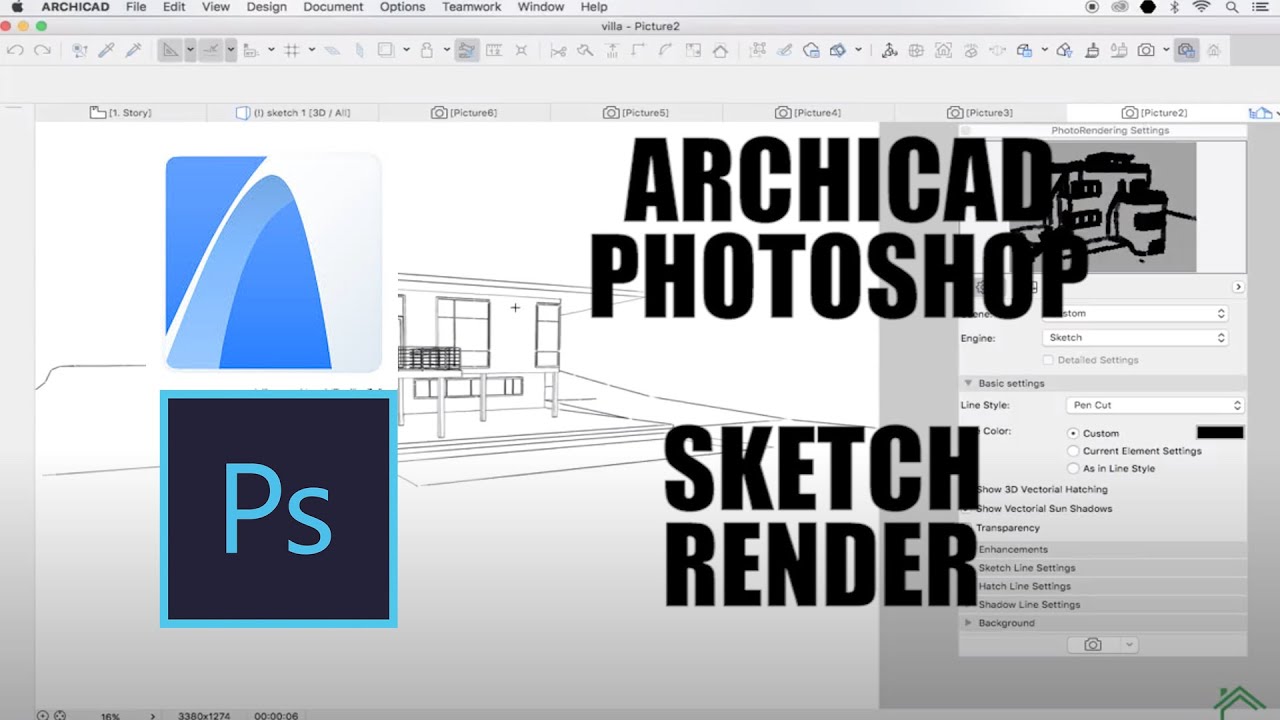Click the Wi-Fi status icon in menu bar

click(x=1201, y=7)
